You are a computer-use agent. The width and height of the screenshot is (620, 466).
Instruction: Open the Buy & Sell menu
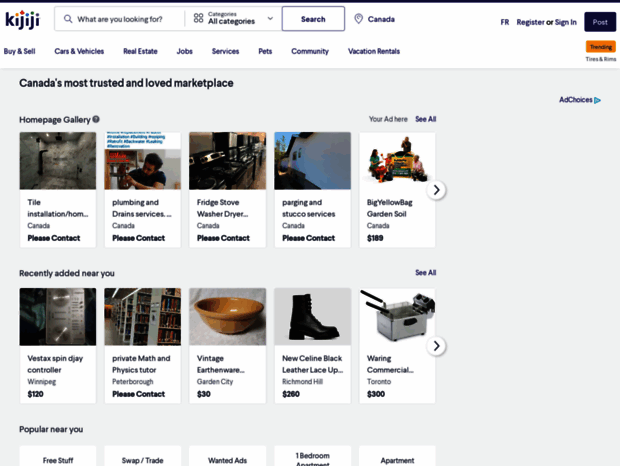coord(19,51)
